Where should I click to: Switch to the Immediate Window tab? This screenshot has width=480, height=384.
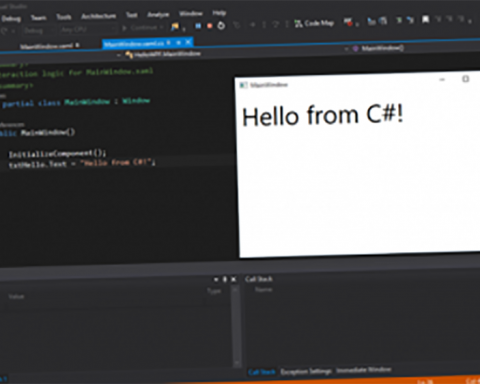(x=363, y=370)
